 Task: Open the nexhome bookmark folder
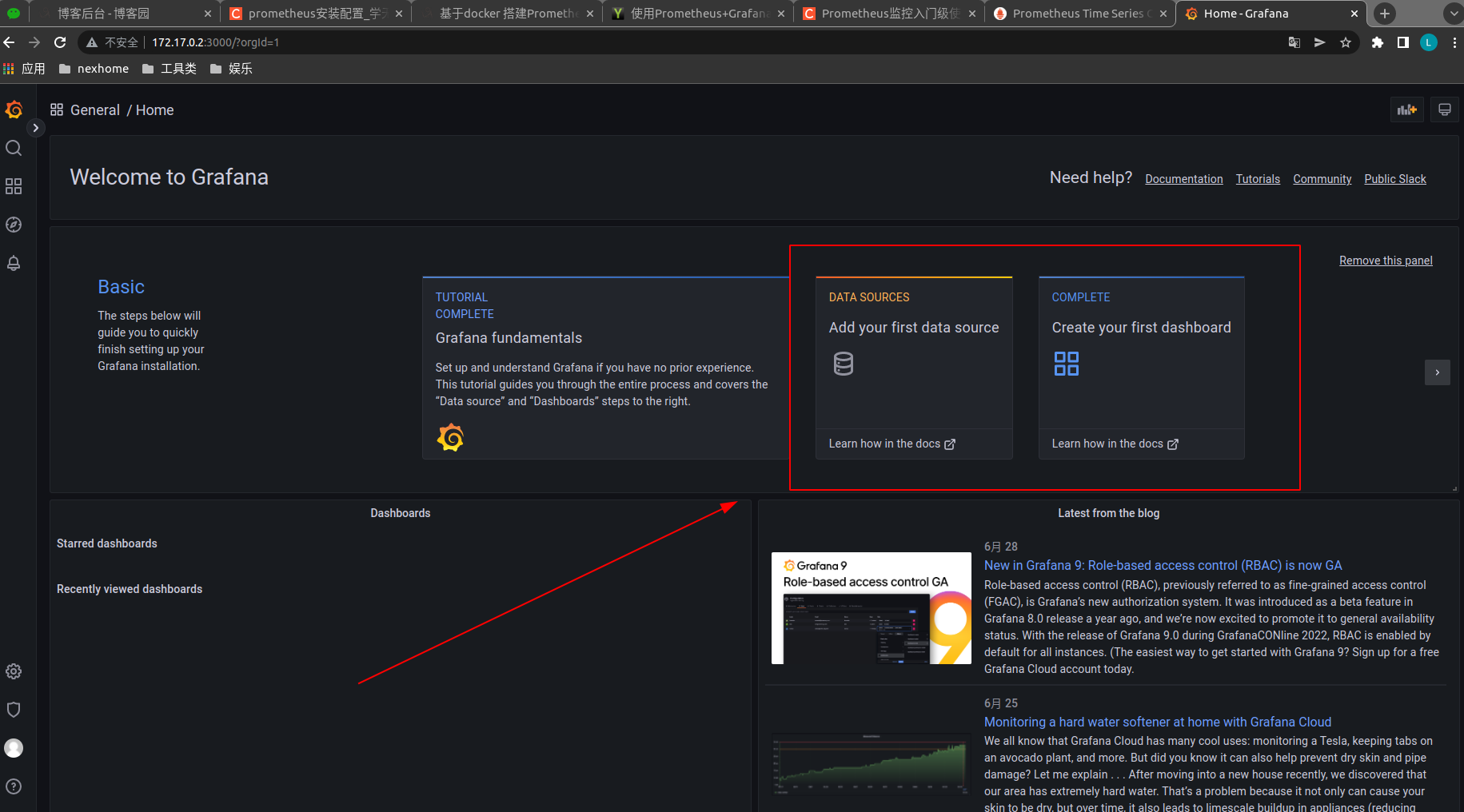[x=94, y=69]
